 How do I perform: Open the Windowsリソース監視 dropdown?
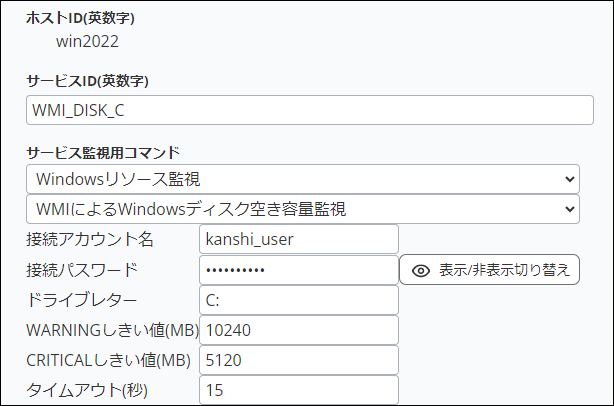302,179
